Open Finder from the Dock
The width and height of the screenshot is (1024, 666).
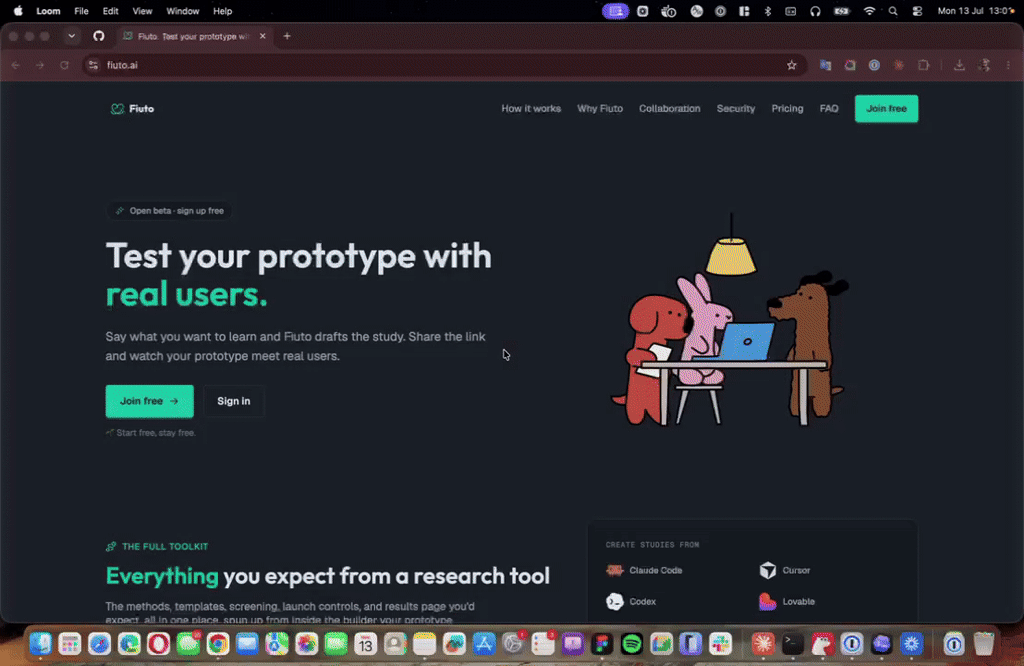click(40, 644)
